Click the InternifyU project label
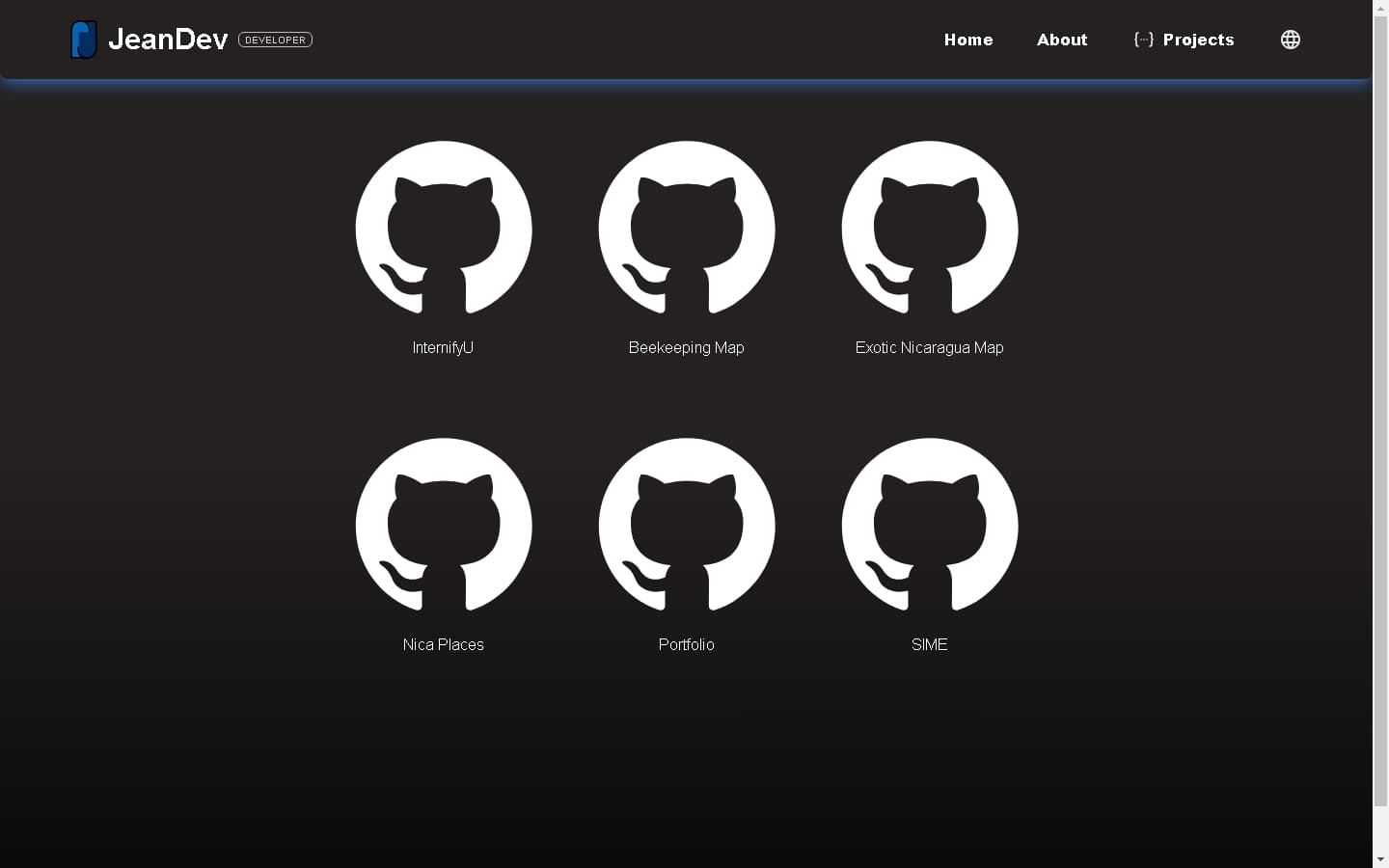The image size is (1389, 868). point(443,347)
